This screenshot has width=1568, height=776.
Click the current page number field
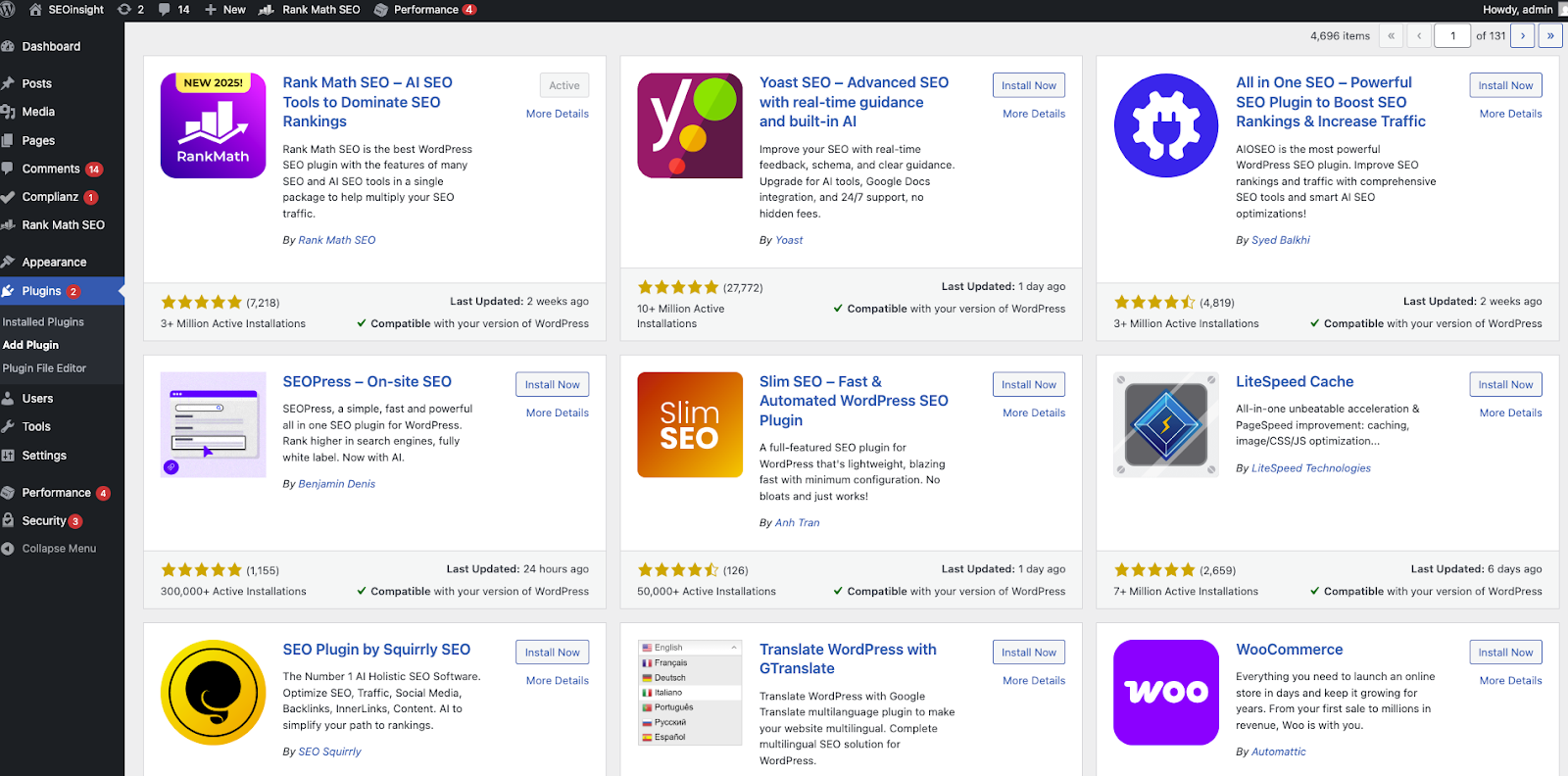[x=1452, y=36]
